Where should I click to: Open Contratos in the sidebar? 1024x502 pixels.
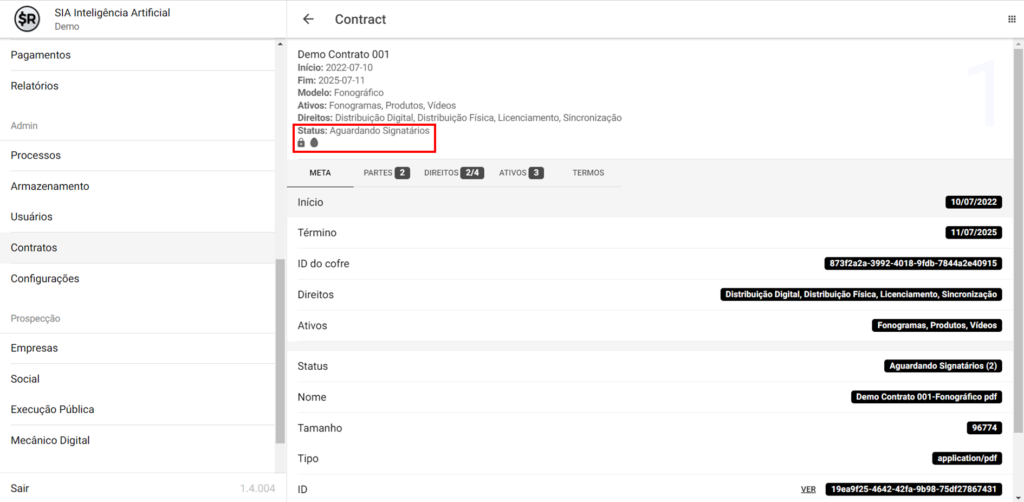point(34,248)
